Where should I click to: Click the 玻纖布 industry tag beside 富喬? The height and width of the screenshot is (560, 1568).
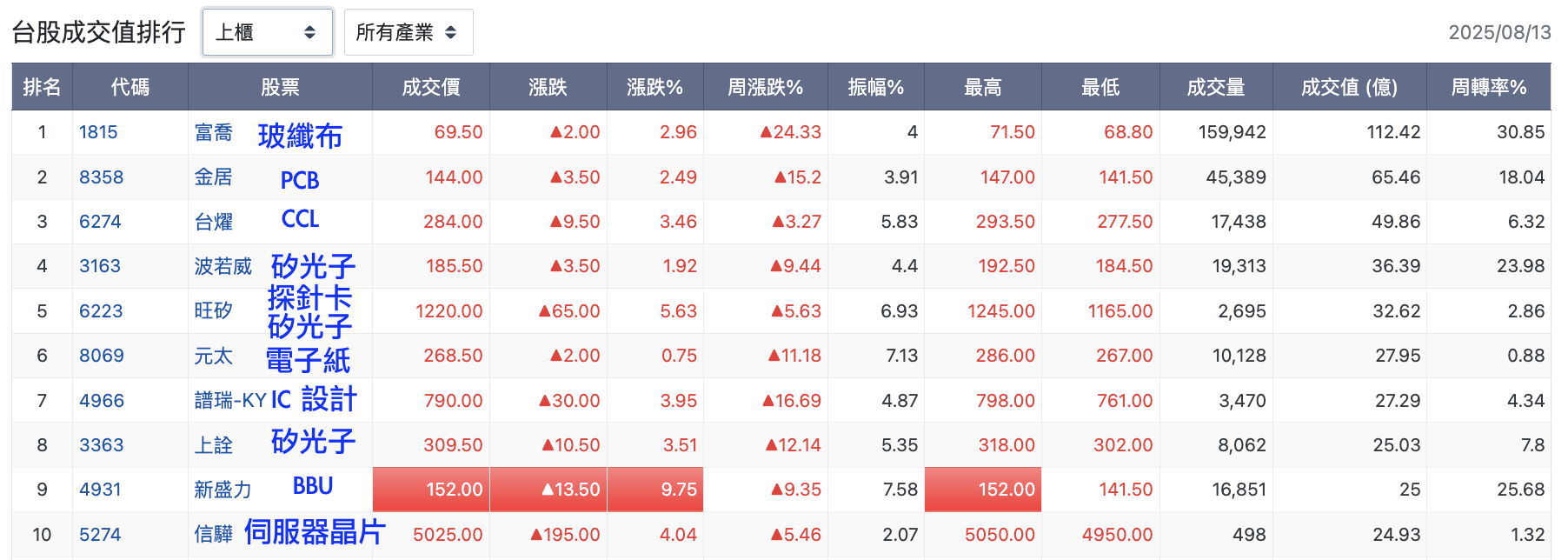[300, 136]
